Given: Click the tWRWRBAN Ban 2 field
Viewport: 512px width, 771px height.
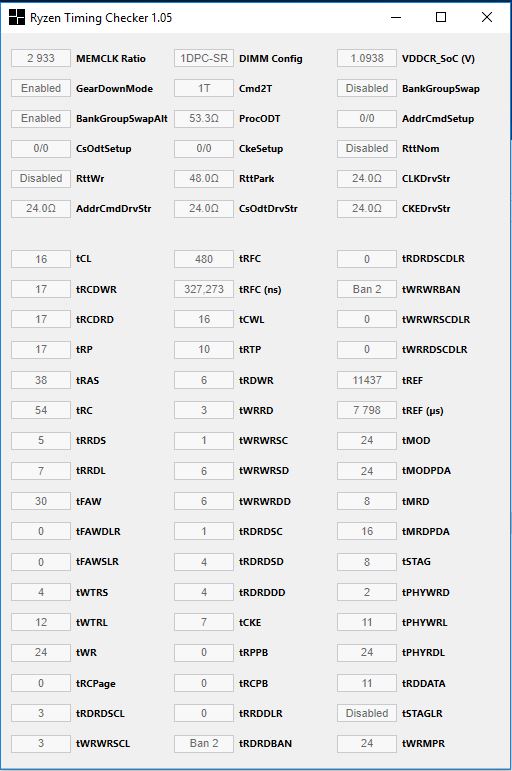Looking at the screenshot, I should point(366,289).
